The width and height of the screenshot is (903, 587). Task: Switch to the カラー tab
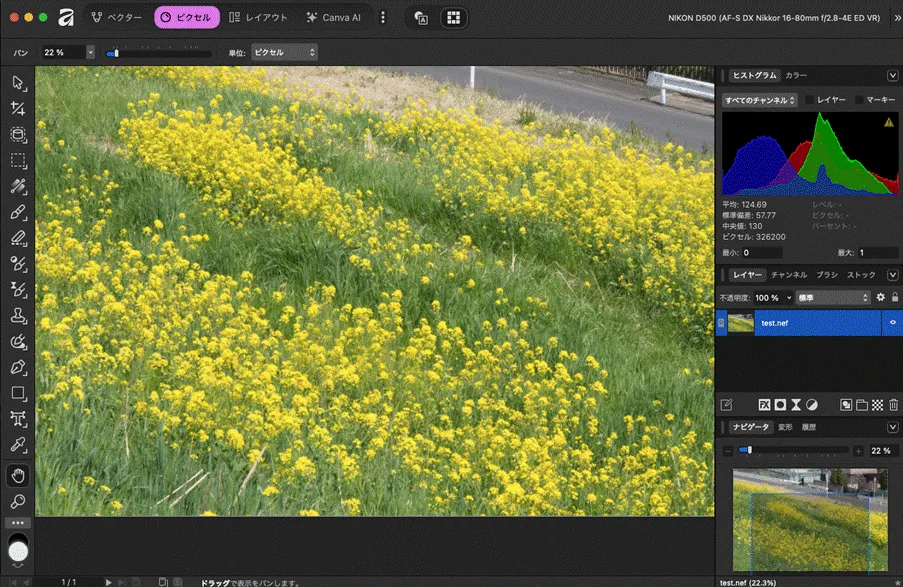point(796,75)
